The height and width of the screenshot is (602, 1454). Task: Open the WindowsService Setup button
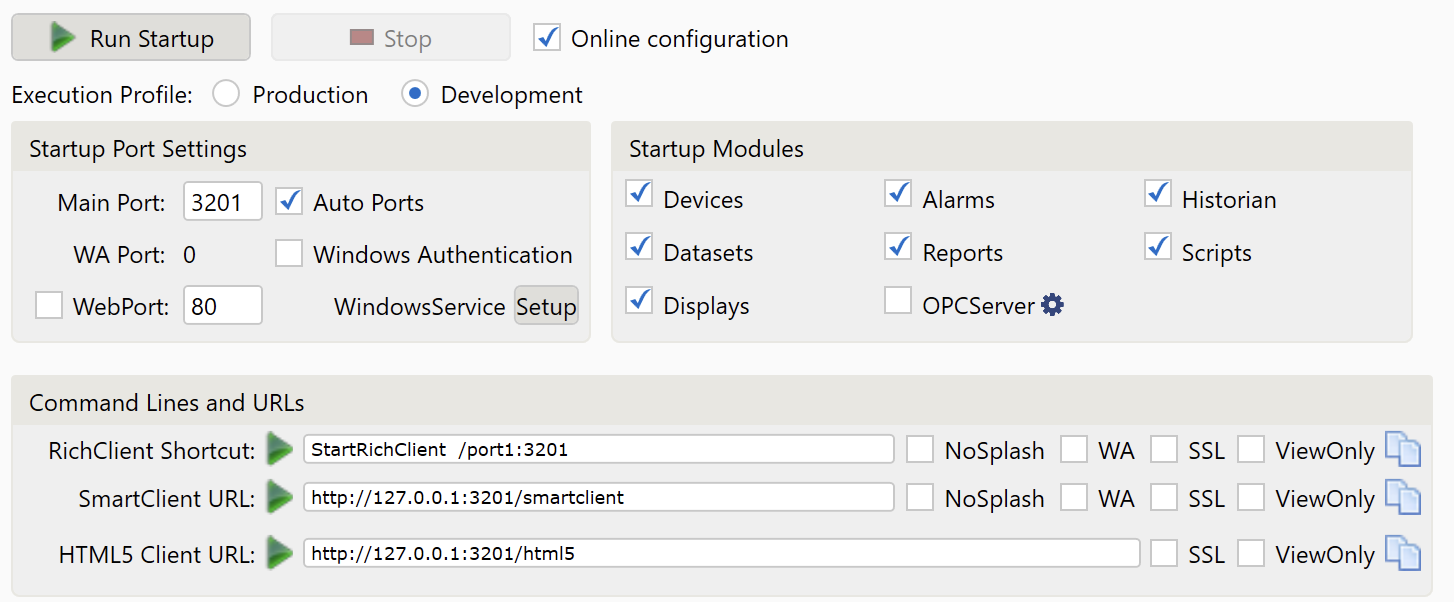click(546, 306)
